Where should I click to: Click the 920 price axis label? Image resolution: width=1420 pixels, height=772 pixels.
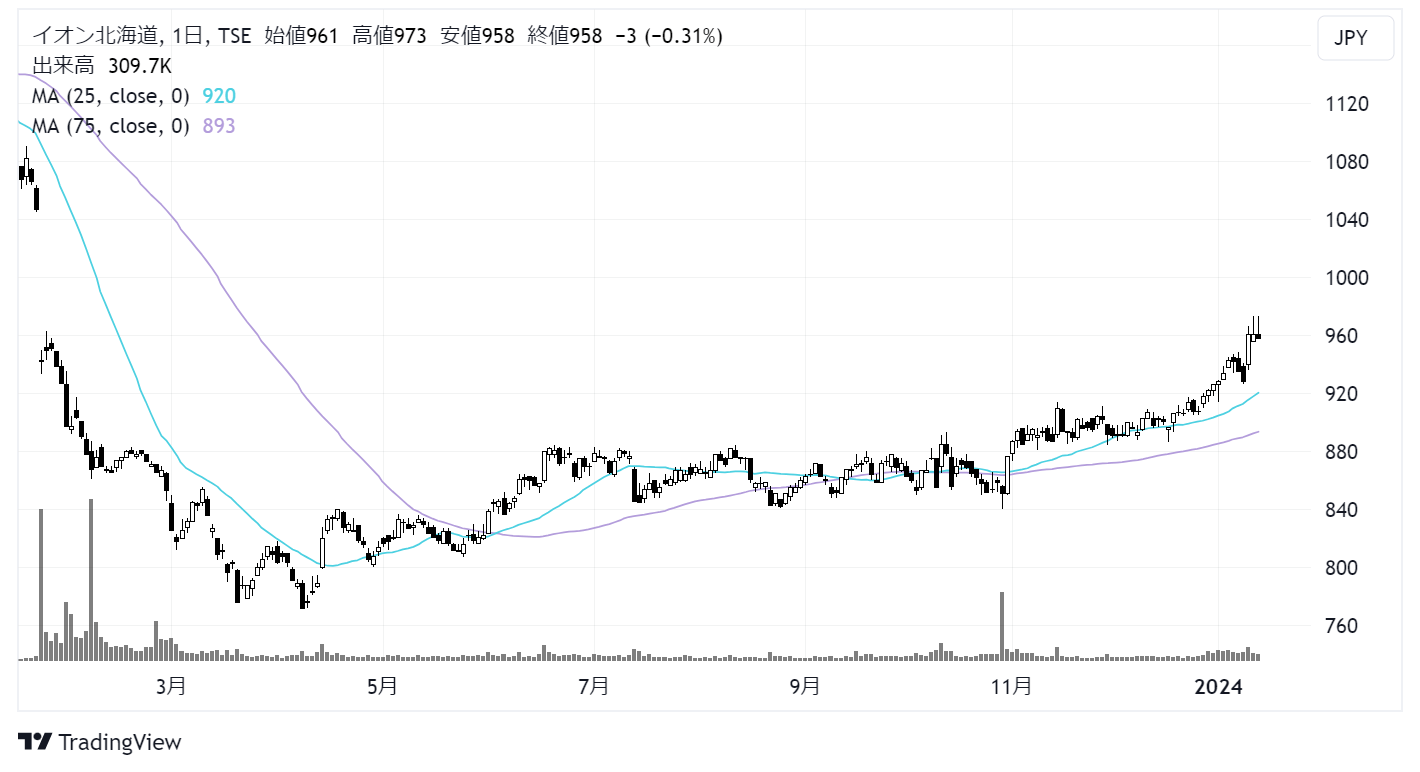[x=1343, y=394]
